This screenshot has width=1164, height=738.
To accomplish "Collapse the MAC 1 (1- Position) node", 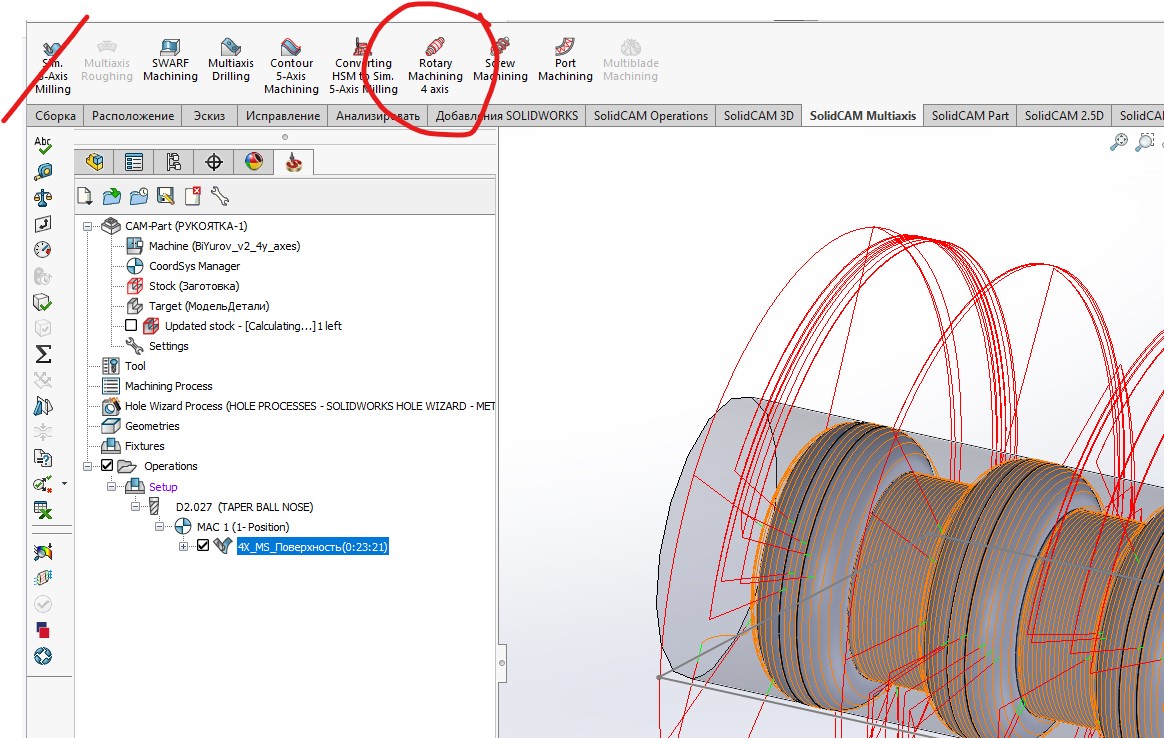I will point(159,526).
